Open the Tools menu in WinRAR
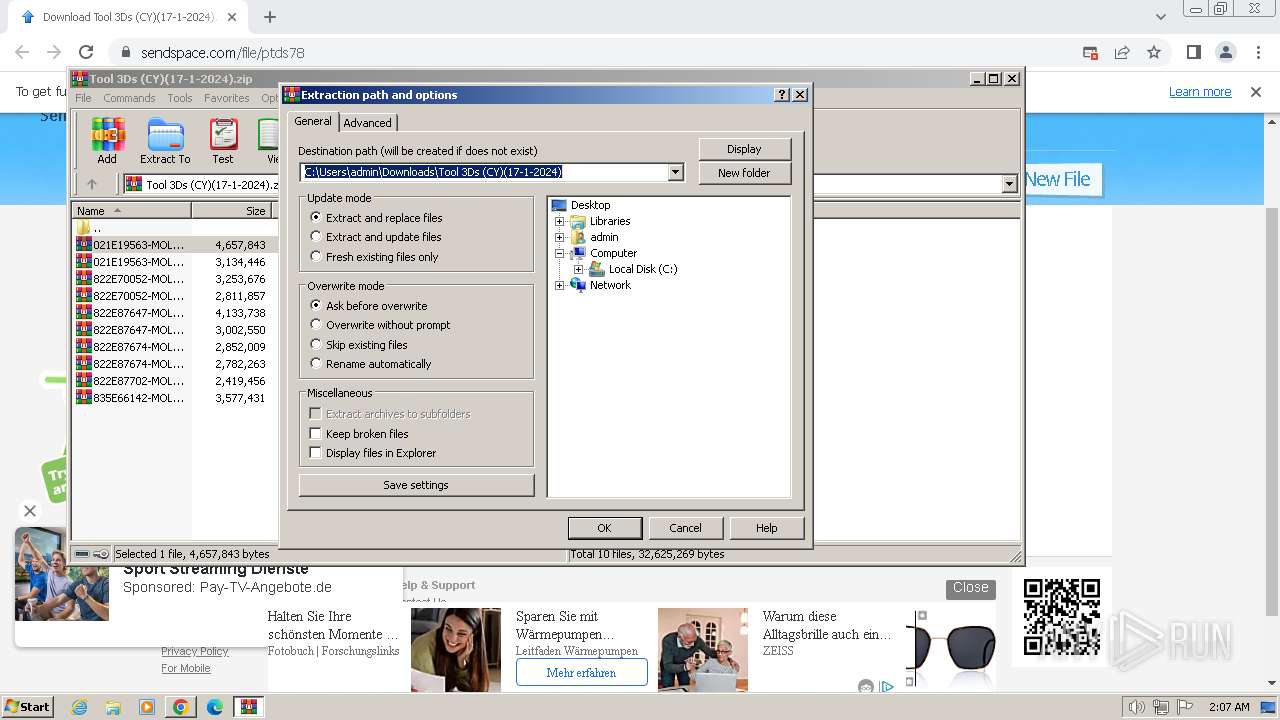 pyautogui.click(x=180, y=98)
